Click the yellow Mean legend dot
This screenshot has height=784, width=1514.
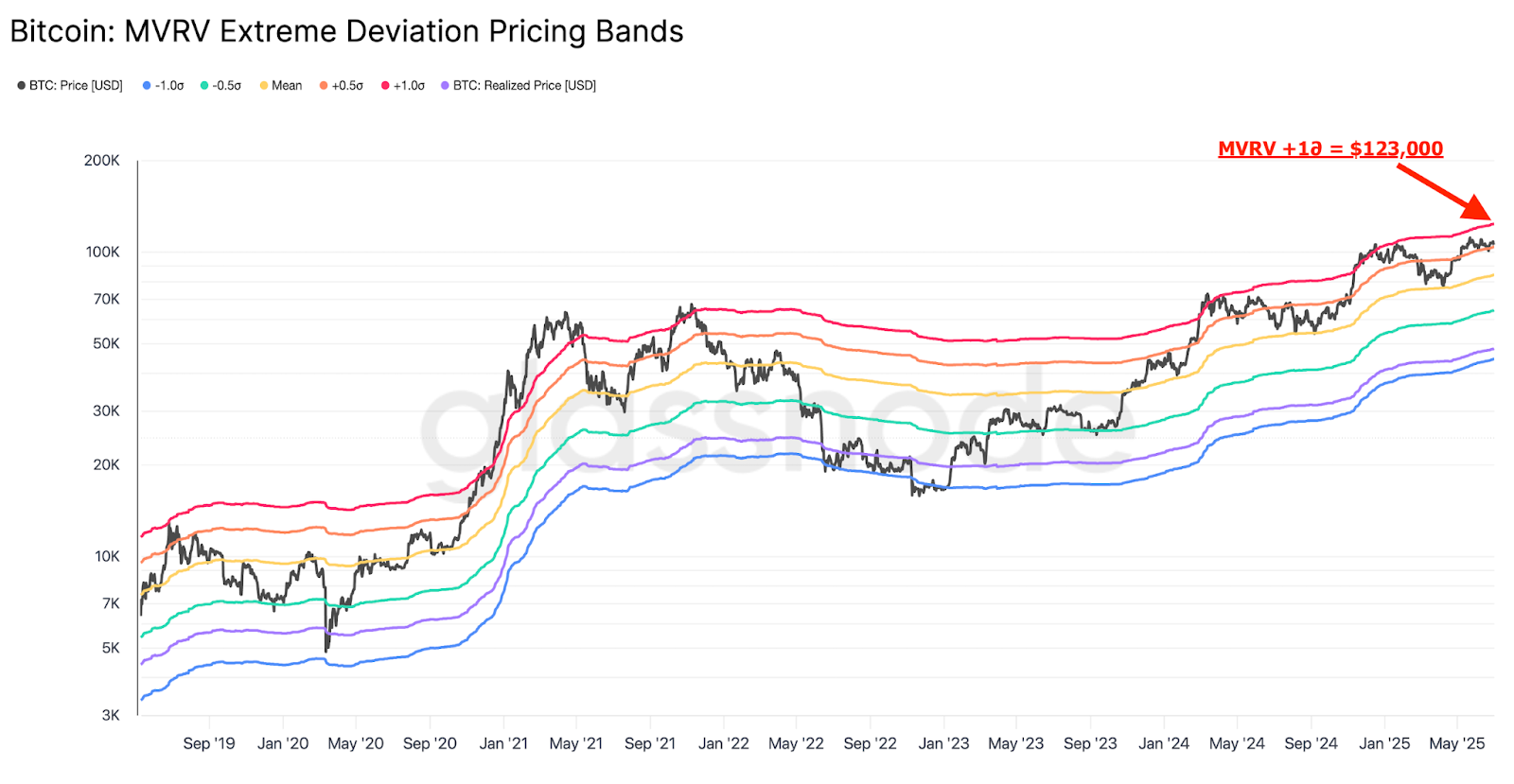tap(264, 85)
